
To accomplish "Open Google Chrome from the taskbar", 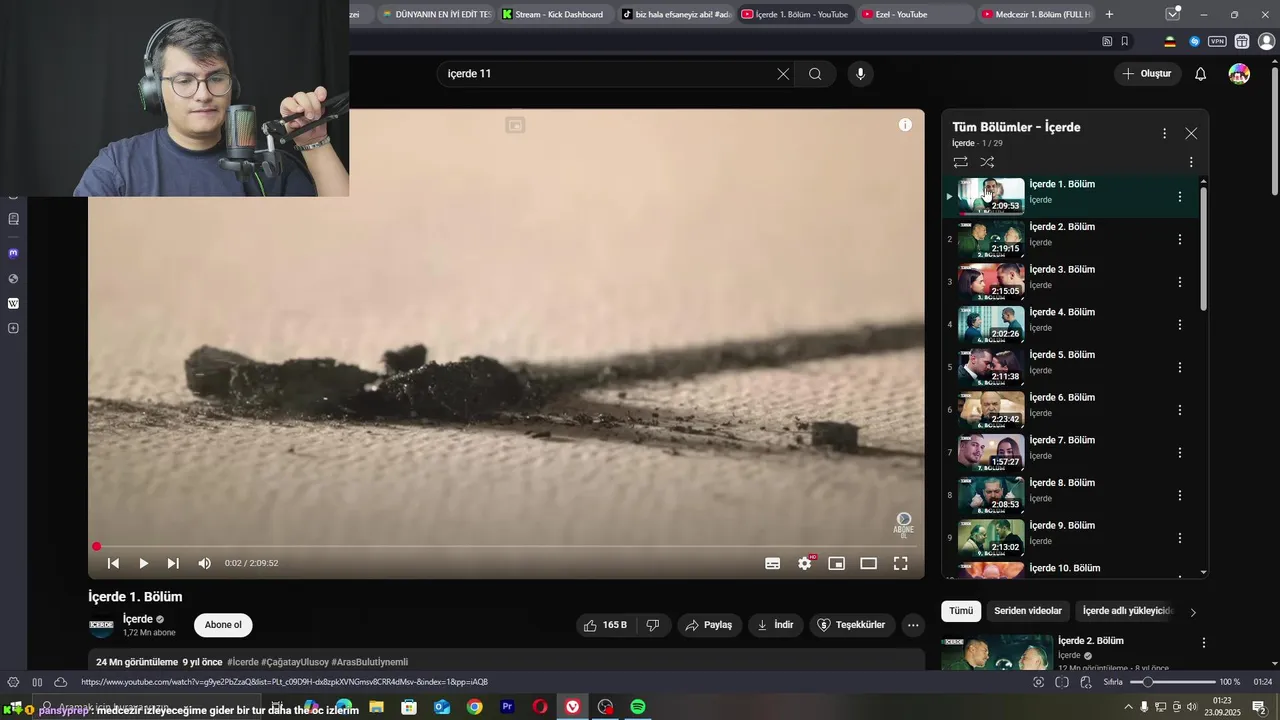I will coord(474,707).
